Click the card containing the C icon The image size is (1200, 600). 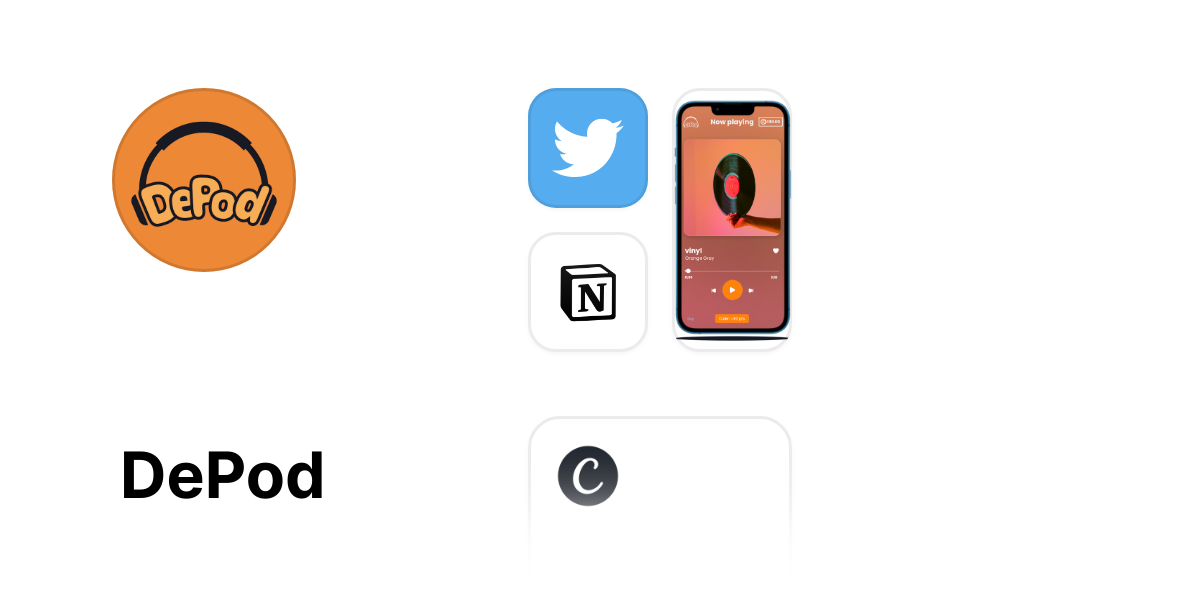pyautogui.click(x=660, y=495)
